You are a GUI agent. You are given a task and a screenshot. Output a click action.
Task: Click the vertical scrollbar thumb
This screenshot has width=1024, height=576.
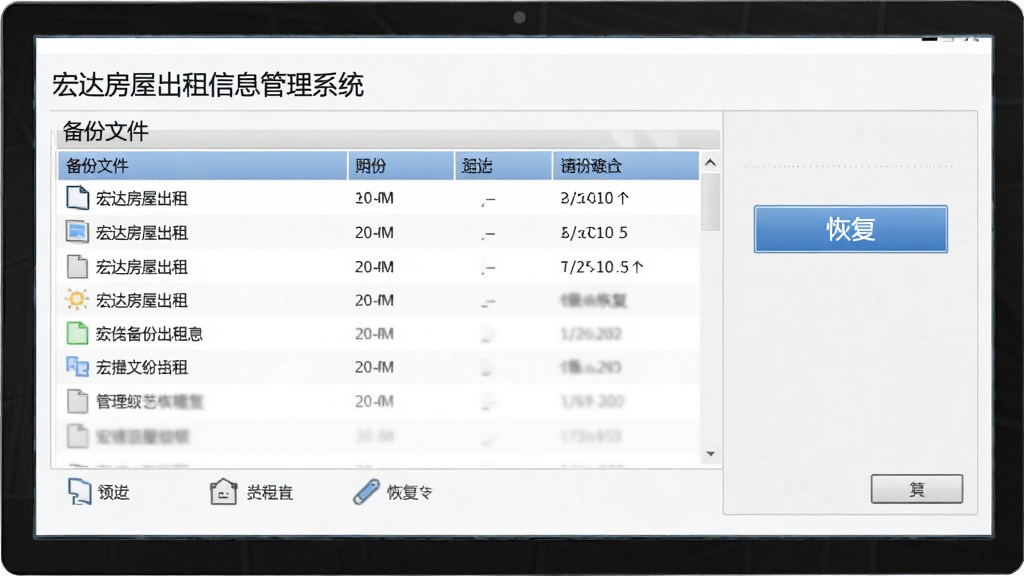[x=711, y=202]
